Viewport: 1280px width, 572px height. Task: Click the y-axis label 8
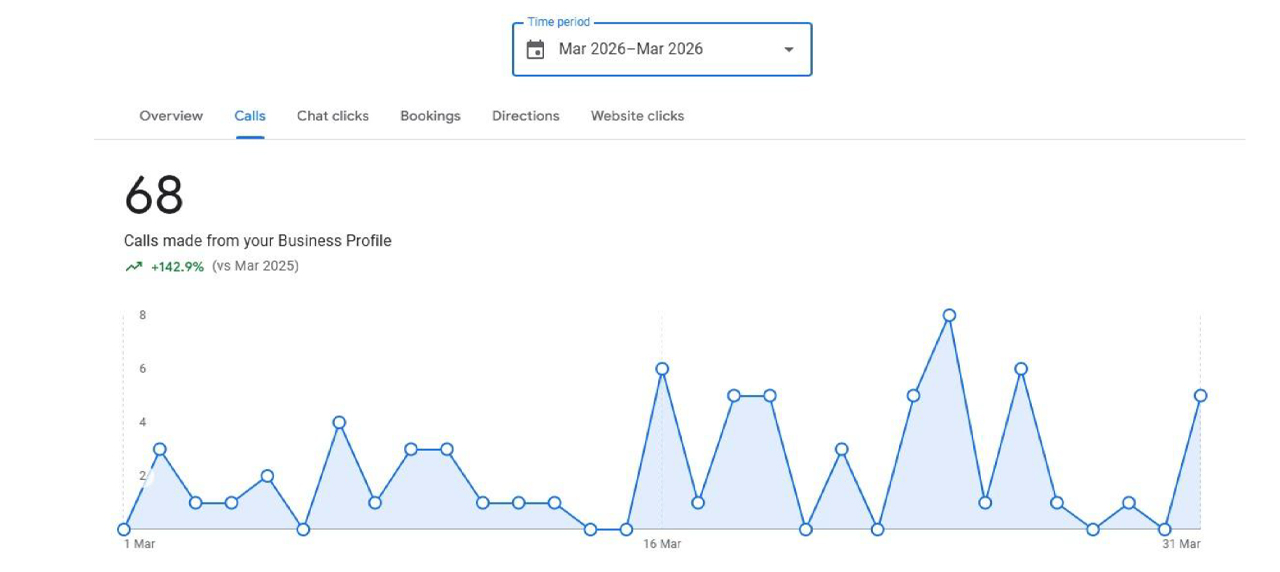(143, 315)
